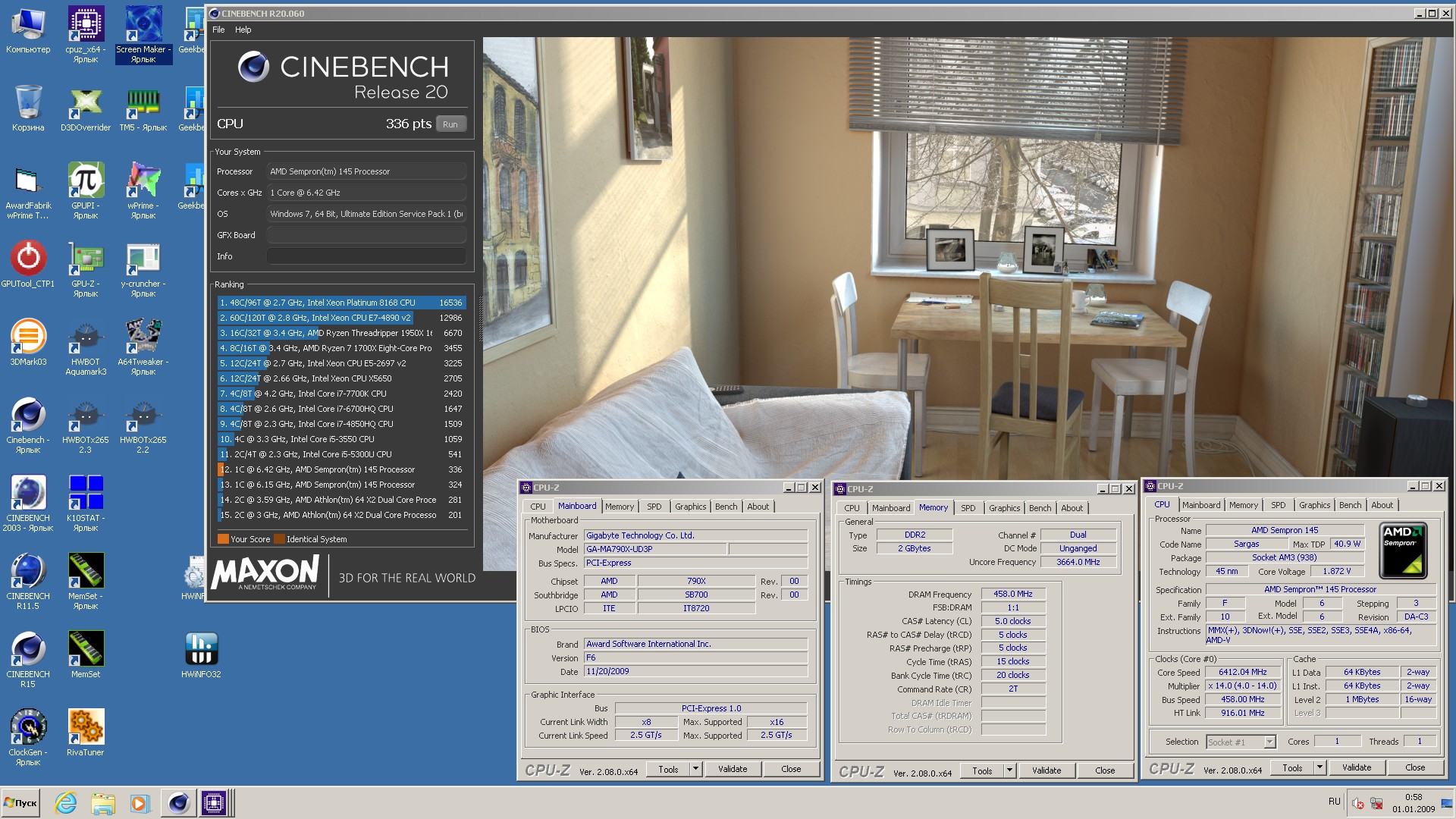Viewport: 1456px width, 819px height.
Task: Click the Info field in Cinebench
Action: pyautogui.click(x=366, y=256)
